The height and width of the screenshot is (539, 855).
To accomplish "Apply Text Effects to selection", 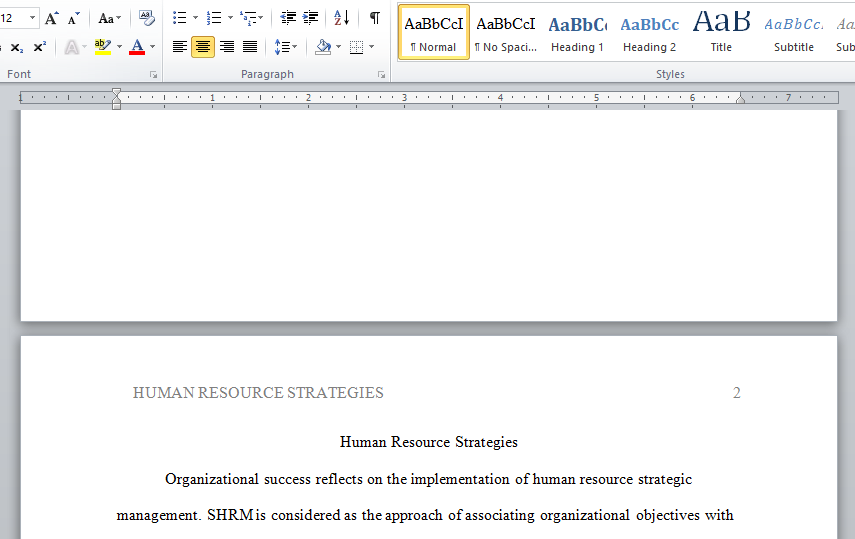I will click(x=71, y=47).
